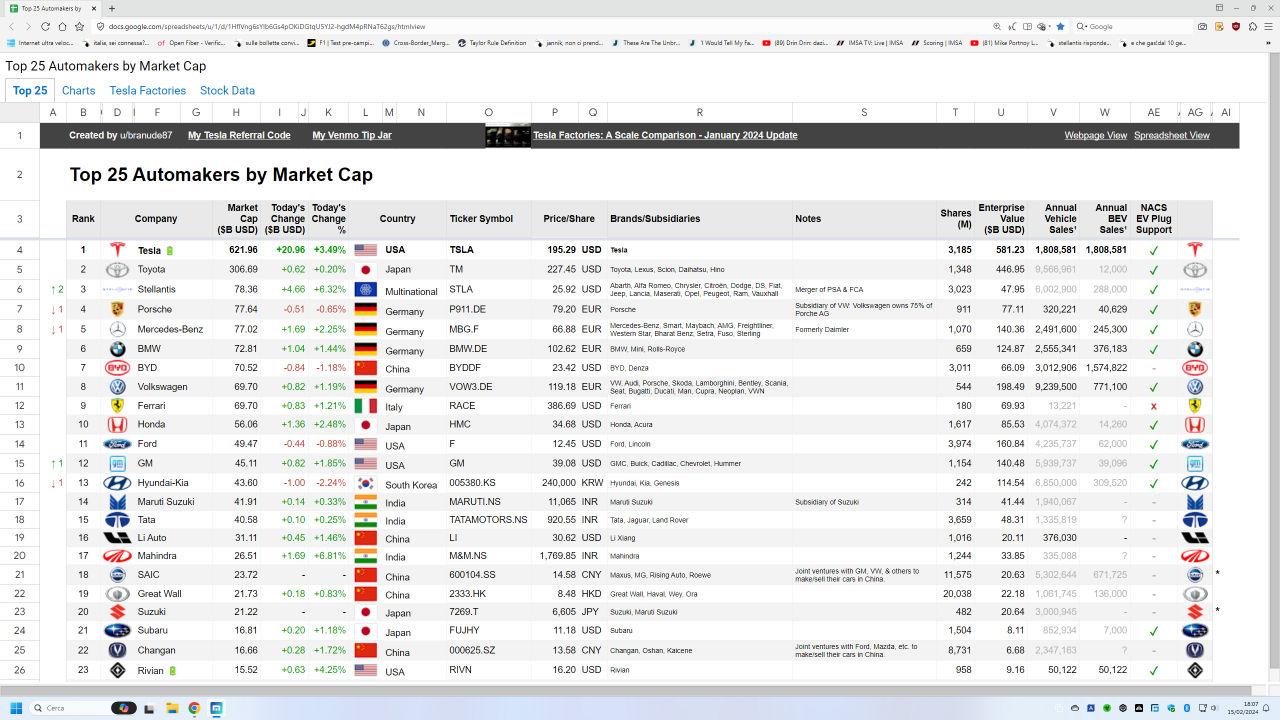Image resolution: width=1280 pixels, height=720 pixels.
Task: Click the Tesla logo beside the Tesla company name
Action: pos(118,250)
